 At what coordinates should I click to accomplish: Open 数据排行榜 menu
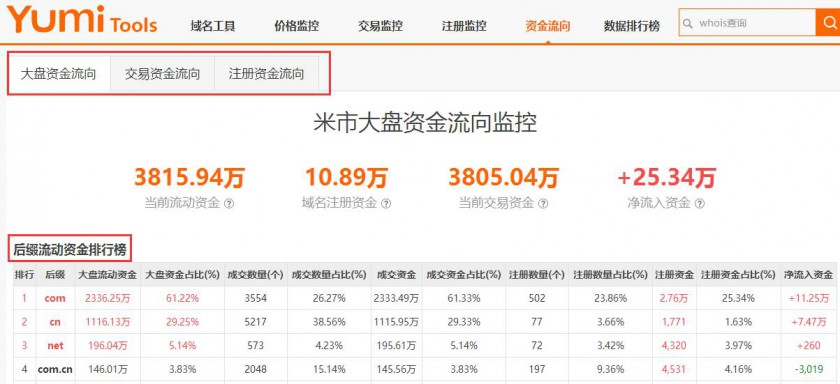632,26
